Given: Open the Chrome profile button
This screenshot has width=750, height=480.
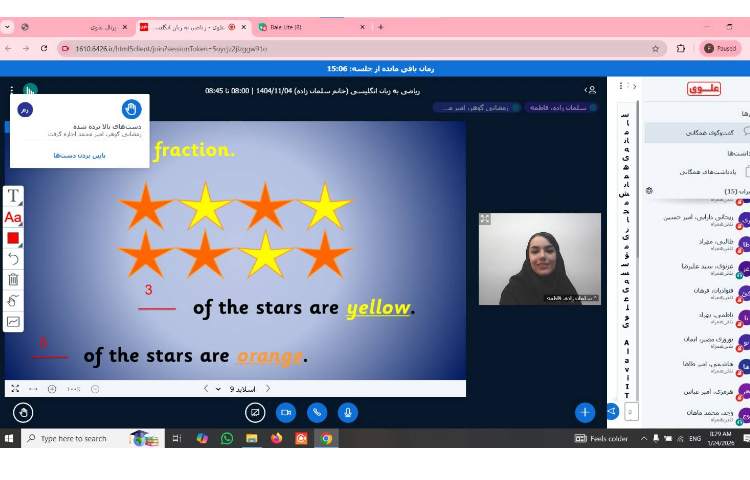Looking at the screenshot, I should (x=721, y=48).
